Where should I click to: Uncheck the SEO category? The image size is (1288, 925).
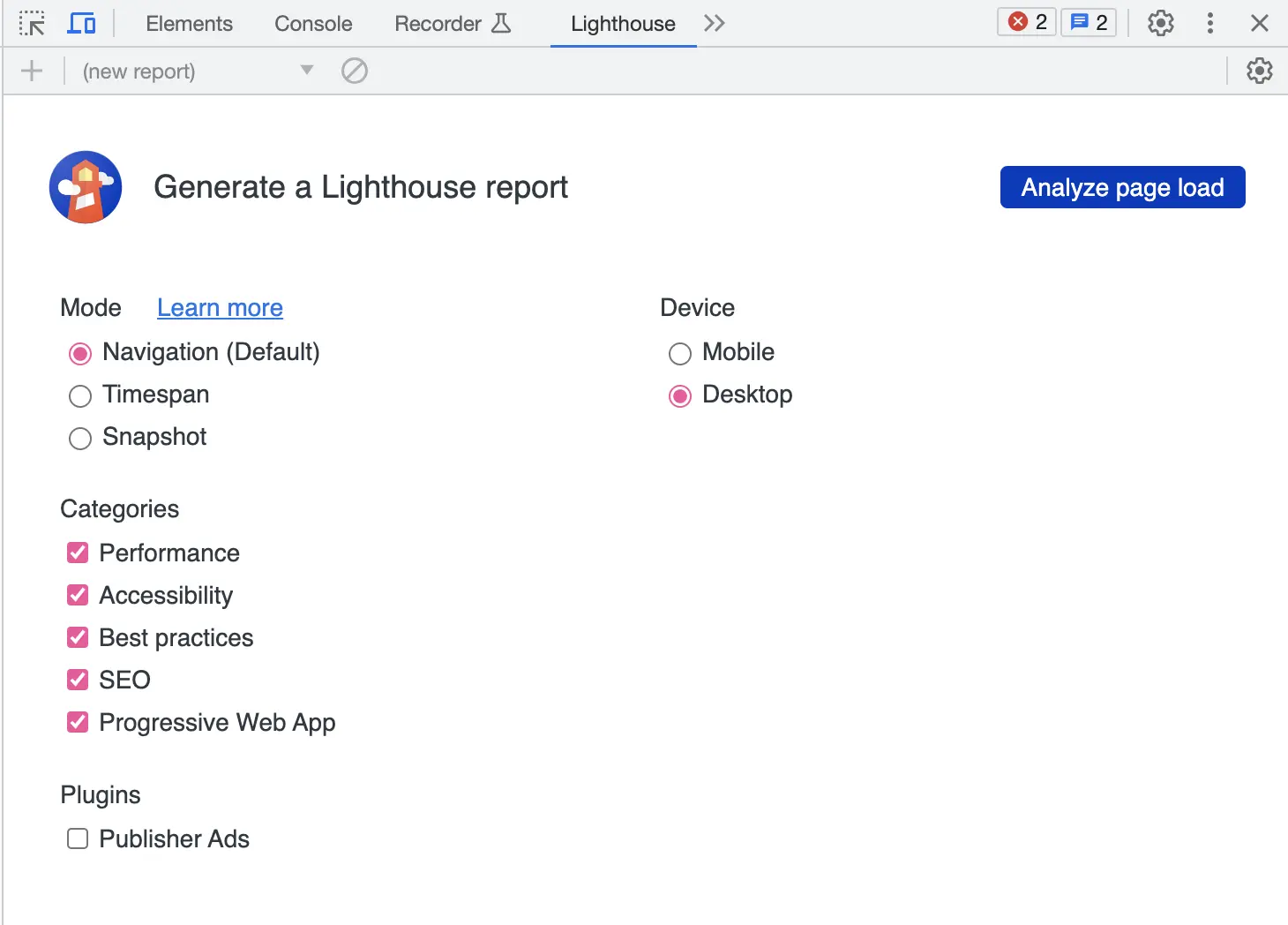pos(78,680)
